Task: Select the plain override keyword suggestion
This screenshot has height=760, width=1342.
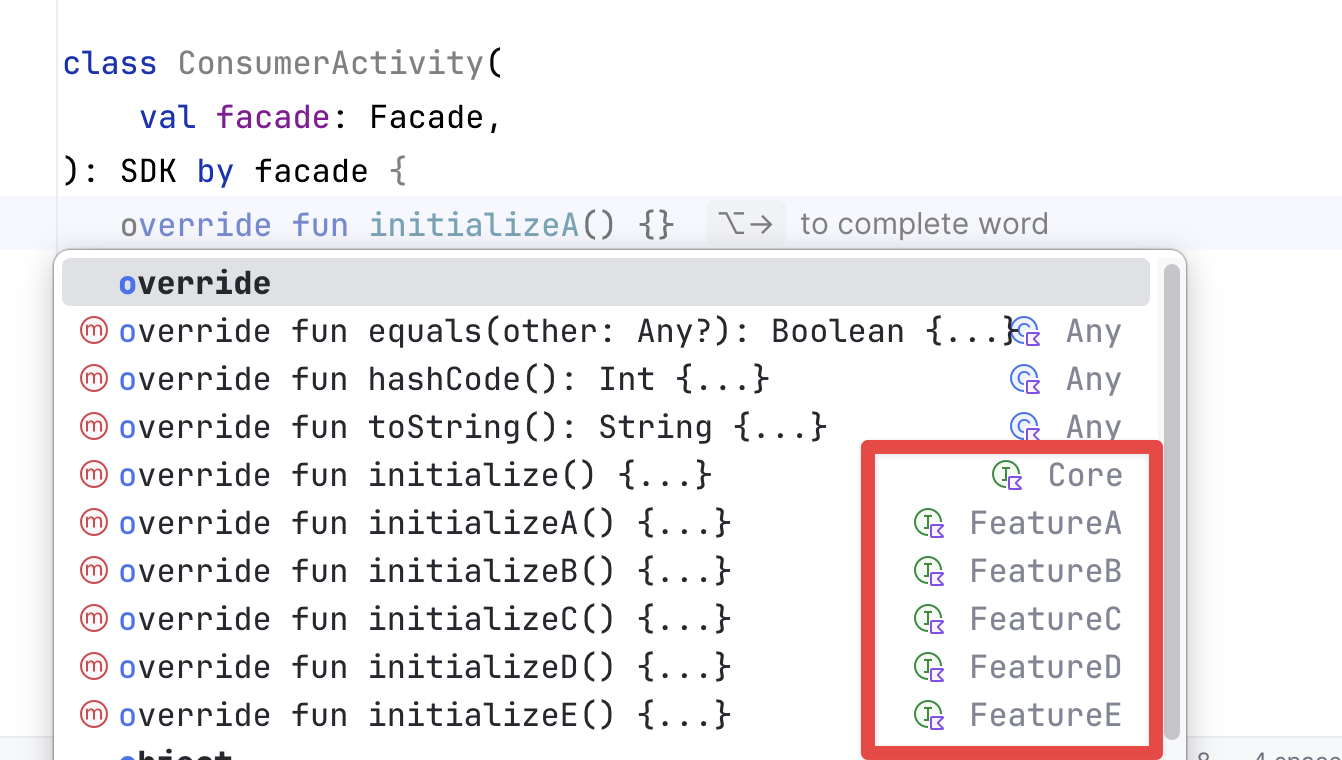Action: pyautogui.click(x=195, y=284)
